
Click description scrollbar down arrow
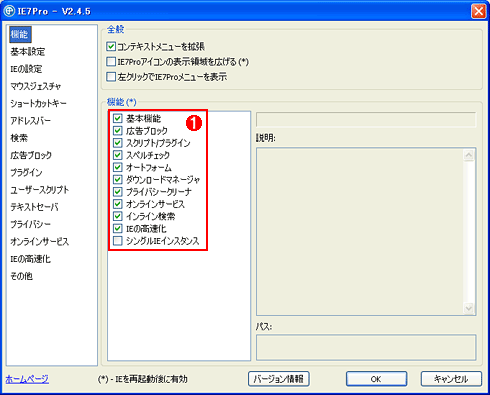(469, 308)
